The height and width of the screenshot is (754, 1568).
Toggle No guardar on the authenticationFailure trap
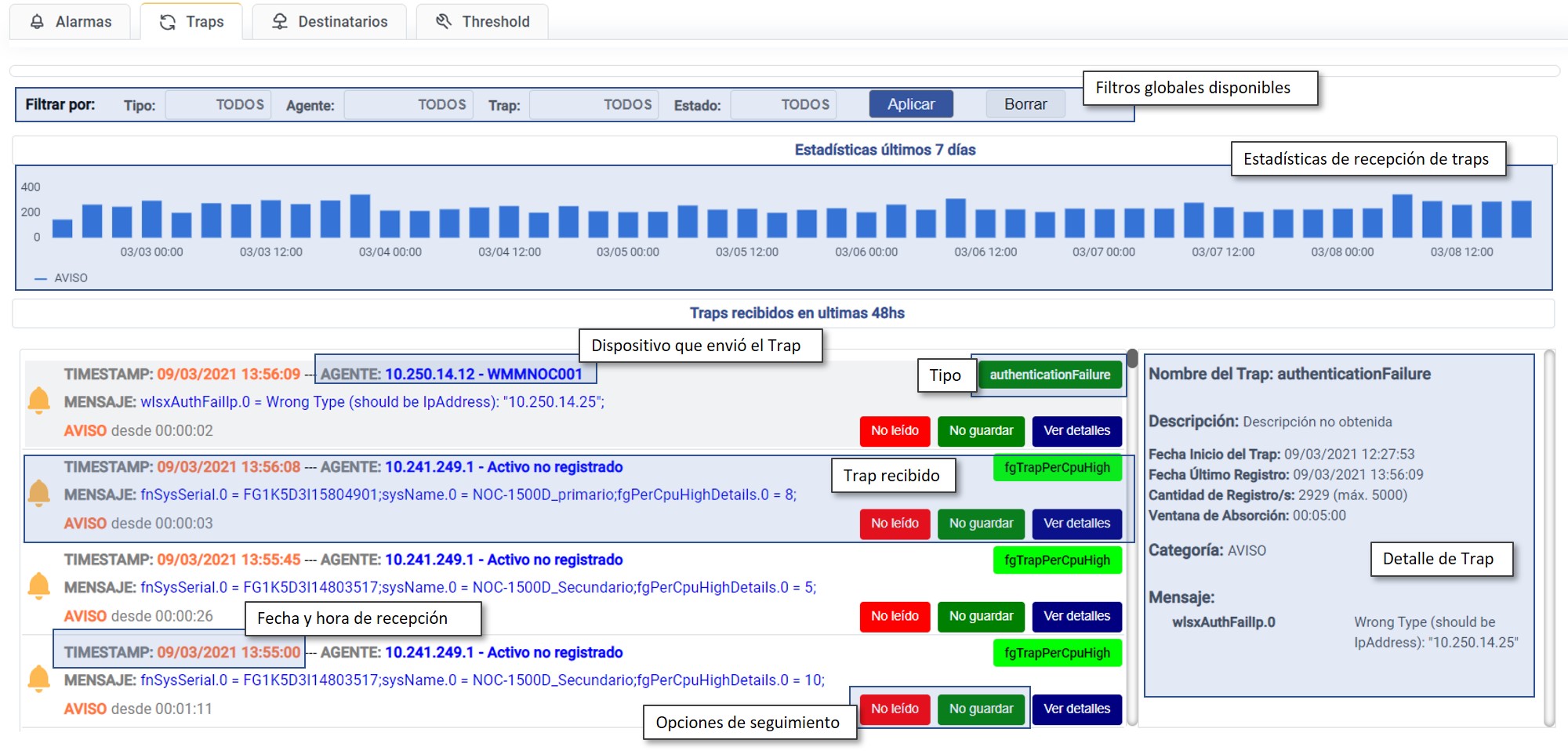click(x=981, y=431)
